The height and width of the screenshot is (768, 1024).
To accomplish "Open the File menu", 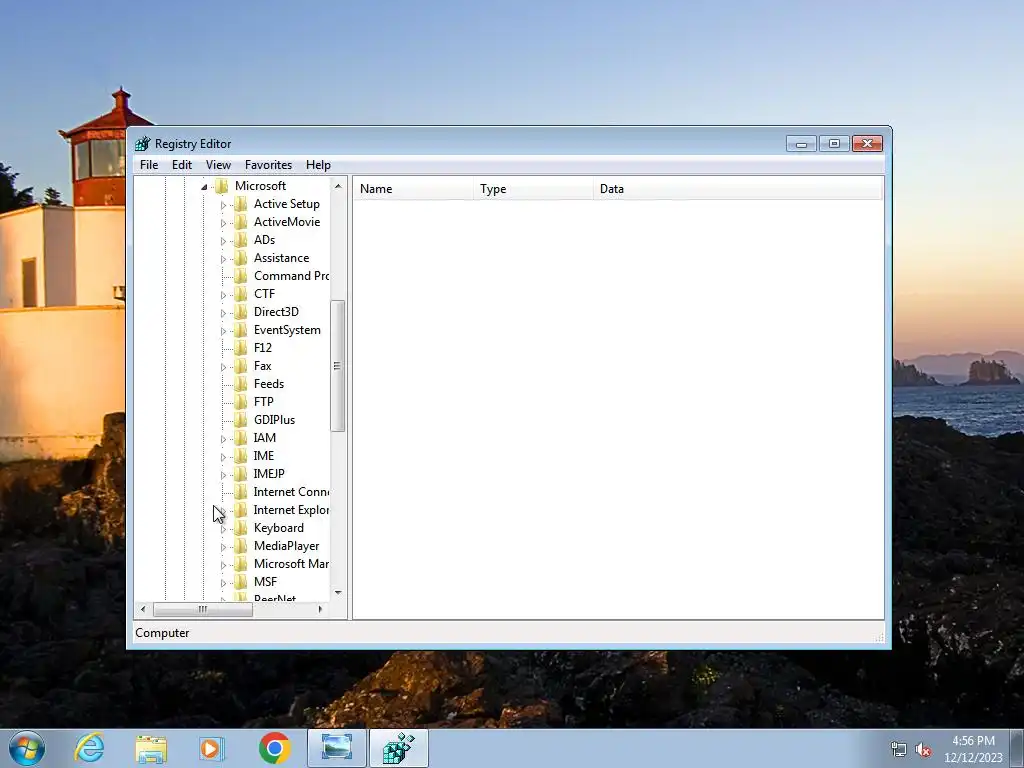I will pos(149,165).
